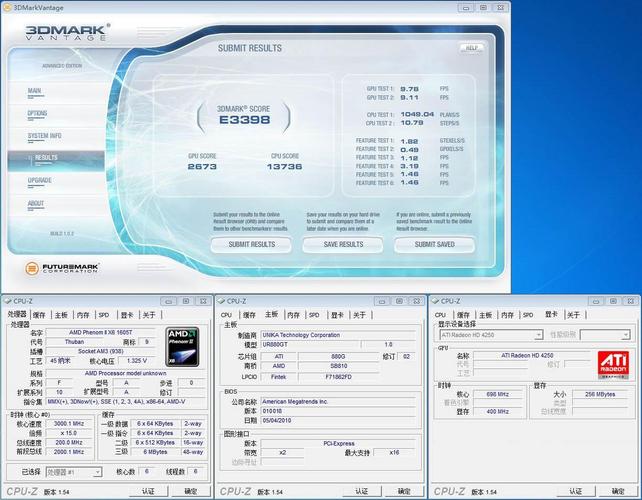The height and width of the screenshot is (500, 642).
Task: Click GPU memory size value 256 MBytes
Action: 600,394
